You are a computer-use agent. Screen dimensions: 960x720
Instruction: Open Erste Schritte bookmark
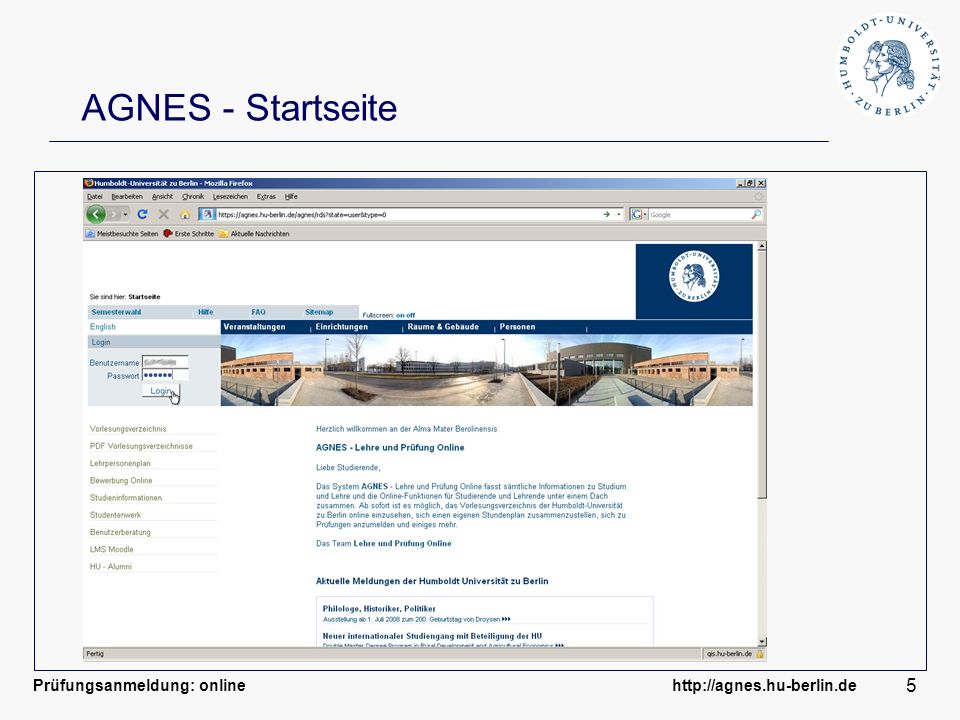189,233
